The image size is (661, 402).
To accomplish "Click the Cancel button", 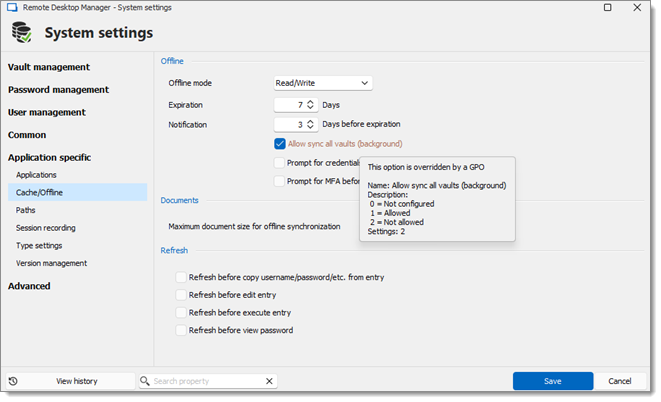I will pos(619,381).
